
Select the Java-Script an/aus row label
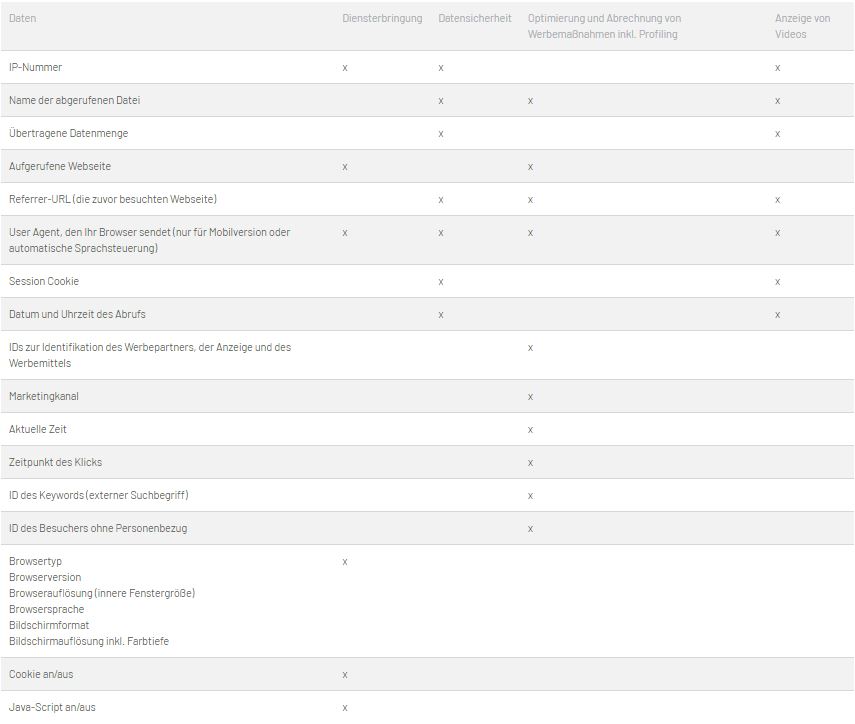pyautogui.click(x=52, y=707)
